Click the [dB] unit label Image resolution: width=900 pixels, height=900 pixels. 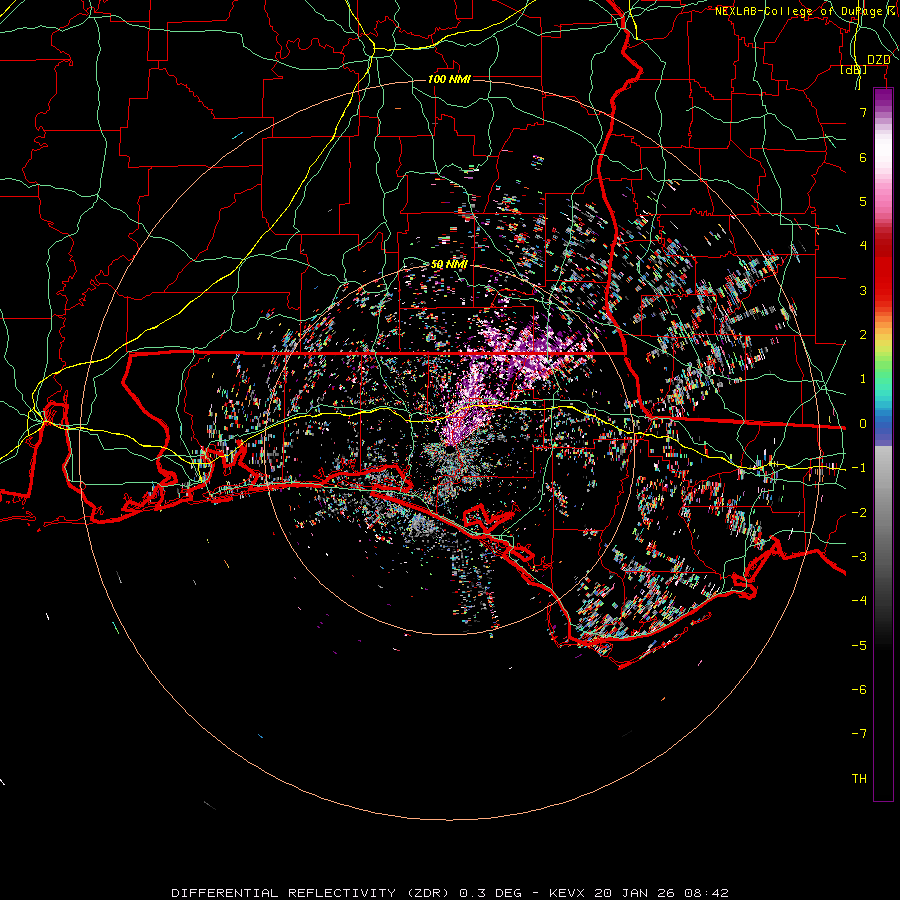click(854, 70)
